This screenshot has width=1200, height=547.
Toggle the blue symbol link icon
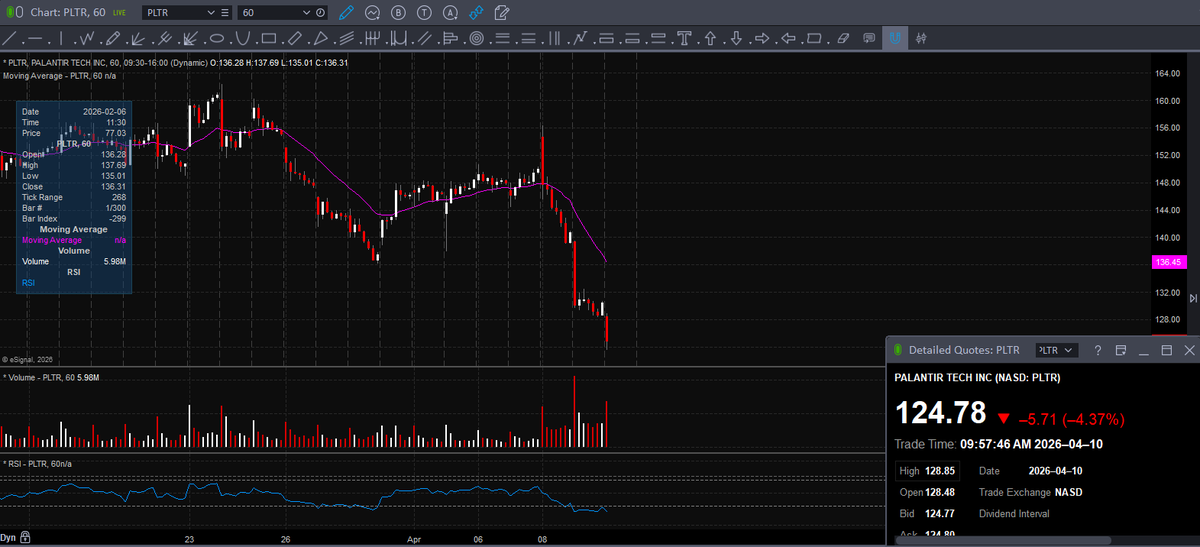click(476, 13)
